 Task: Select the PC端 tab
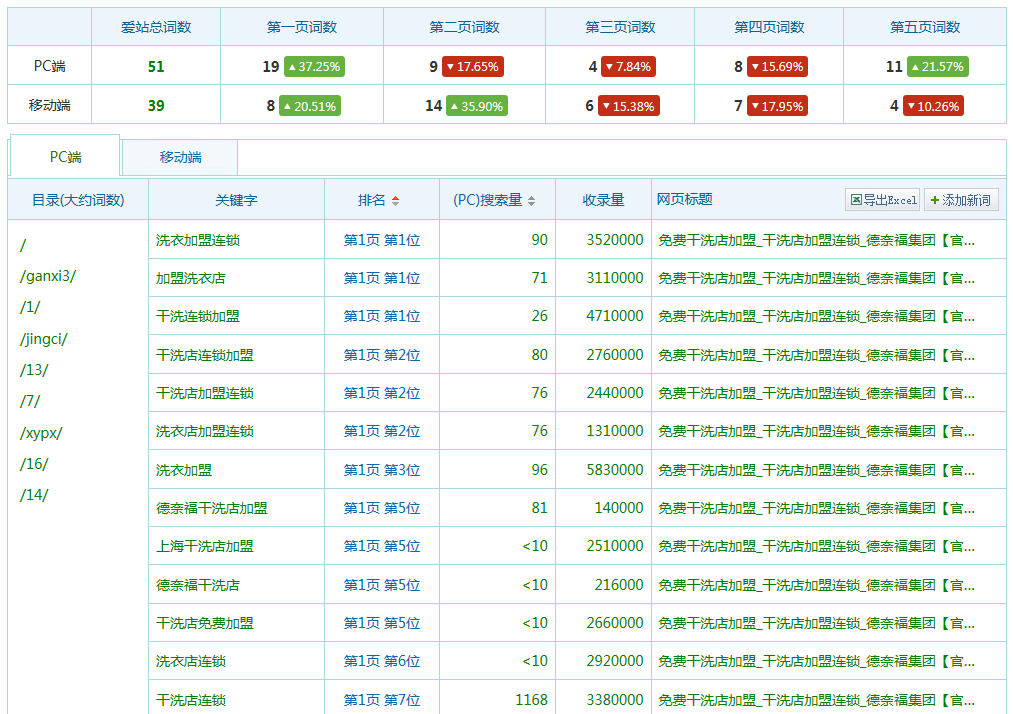tap(65, 157)
